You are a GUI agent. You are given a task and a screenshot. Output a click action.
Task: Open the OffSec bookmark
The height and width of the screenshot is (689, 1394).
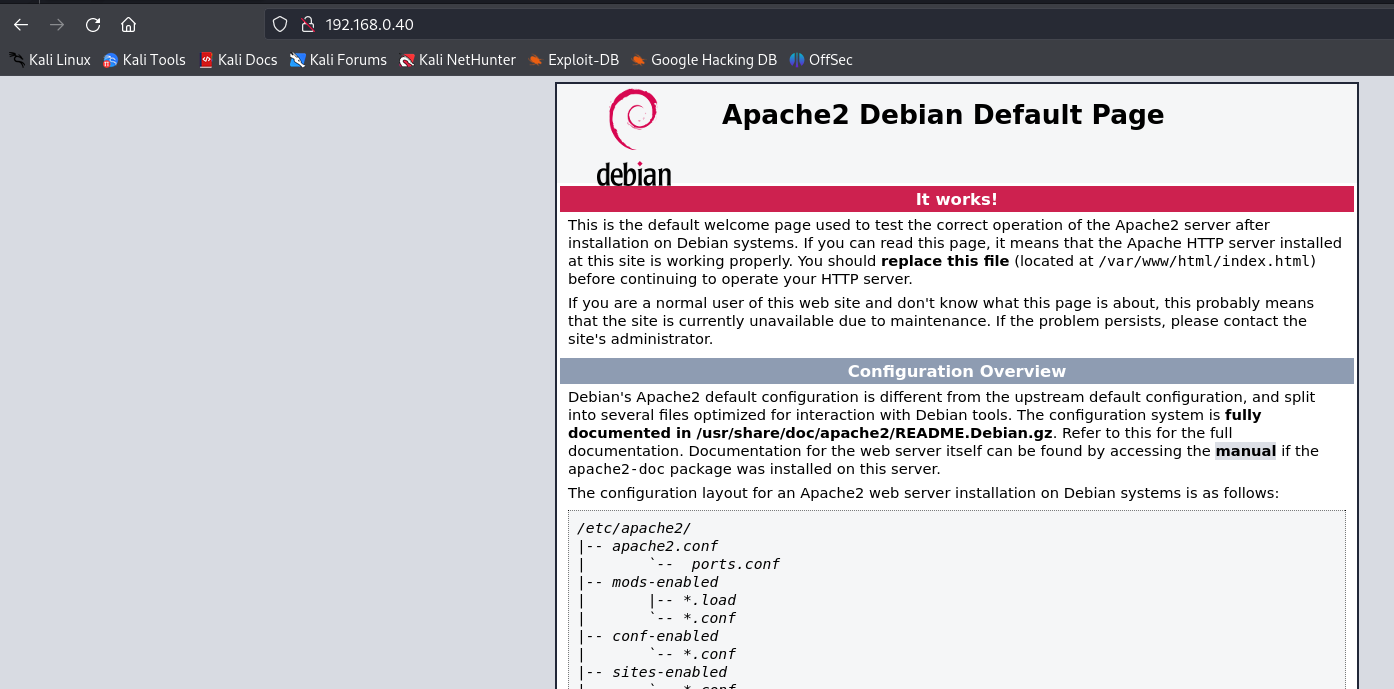(x=821, y=60)
